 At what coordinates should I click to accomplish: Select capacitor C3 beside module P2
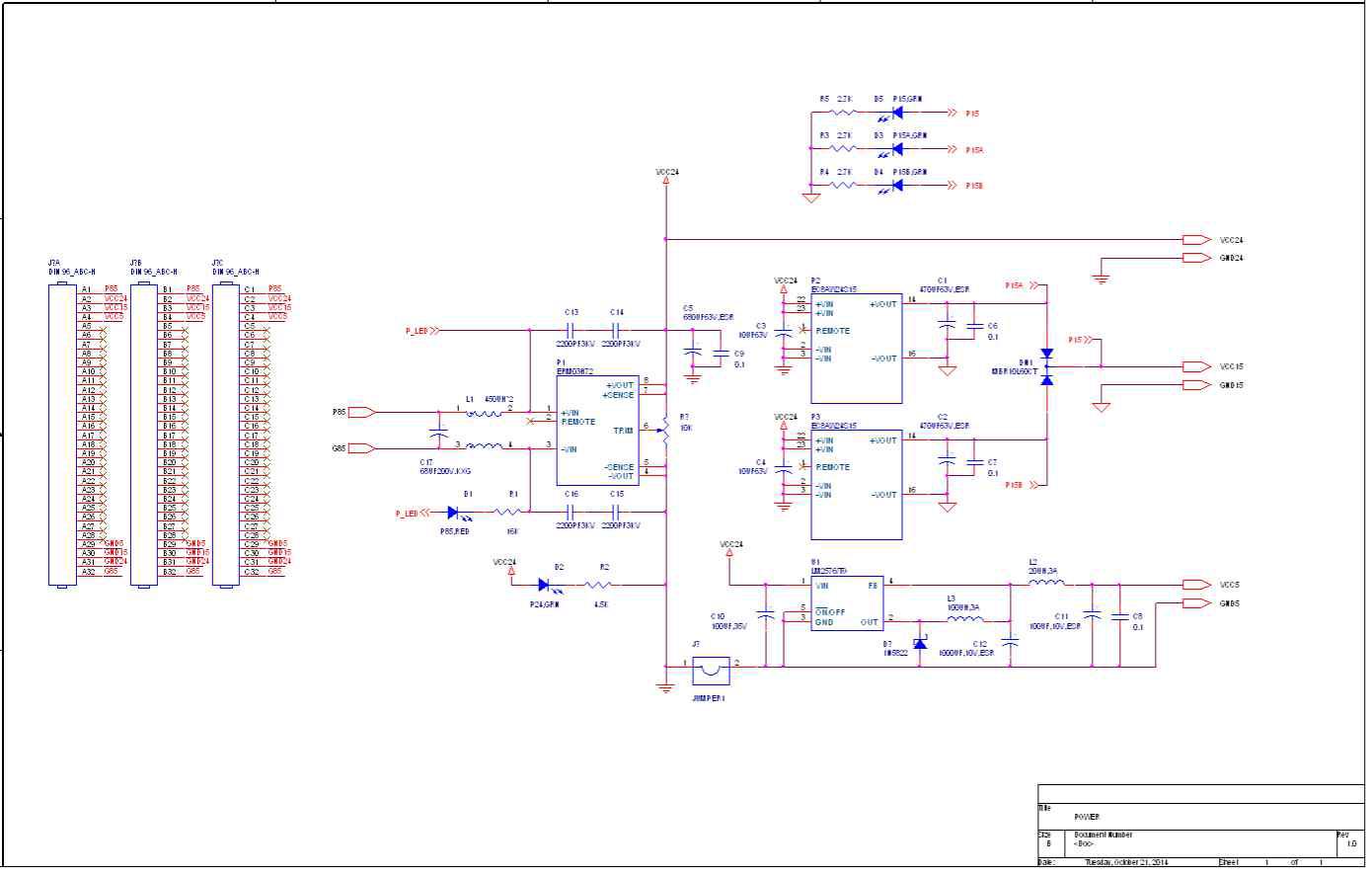coord(784,335)
